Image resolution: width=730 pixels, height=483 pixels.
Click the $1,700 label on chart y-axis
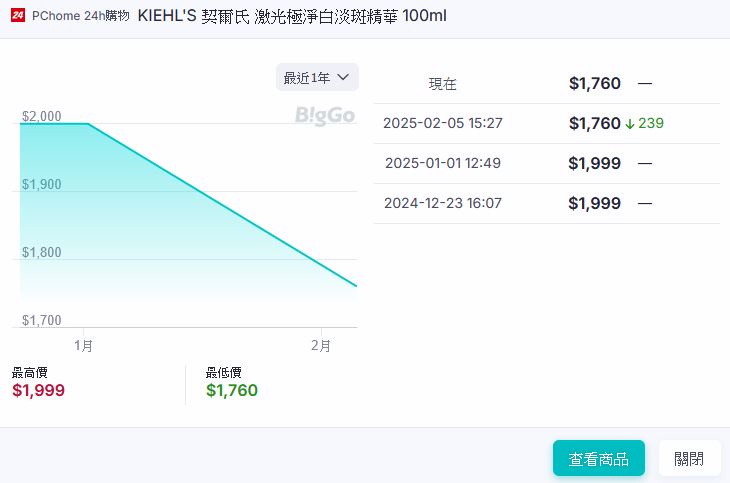pos(42,320)
